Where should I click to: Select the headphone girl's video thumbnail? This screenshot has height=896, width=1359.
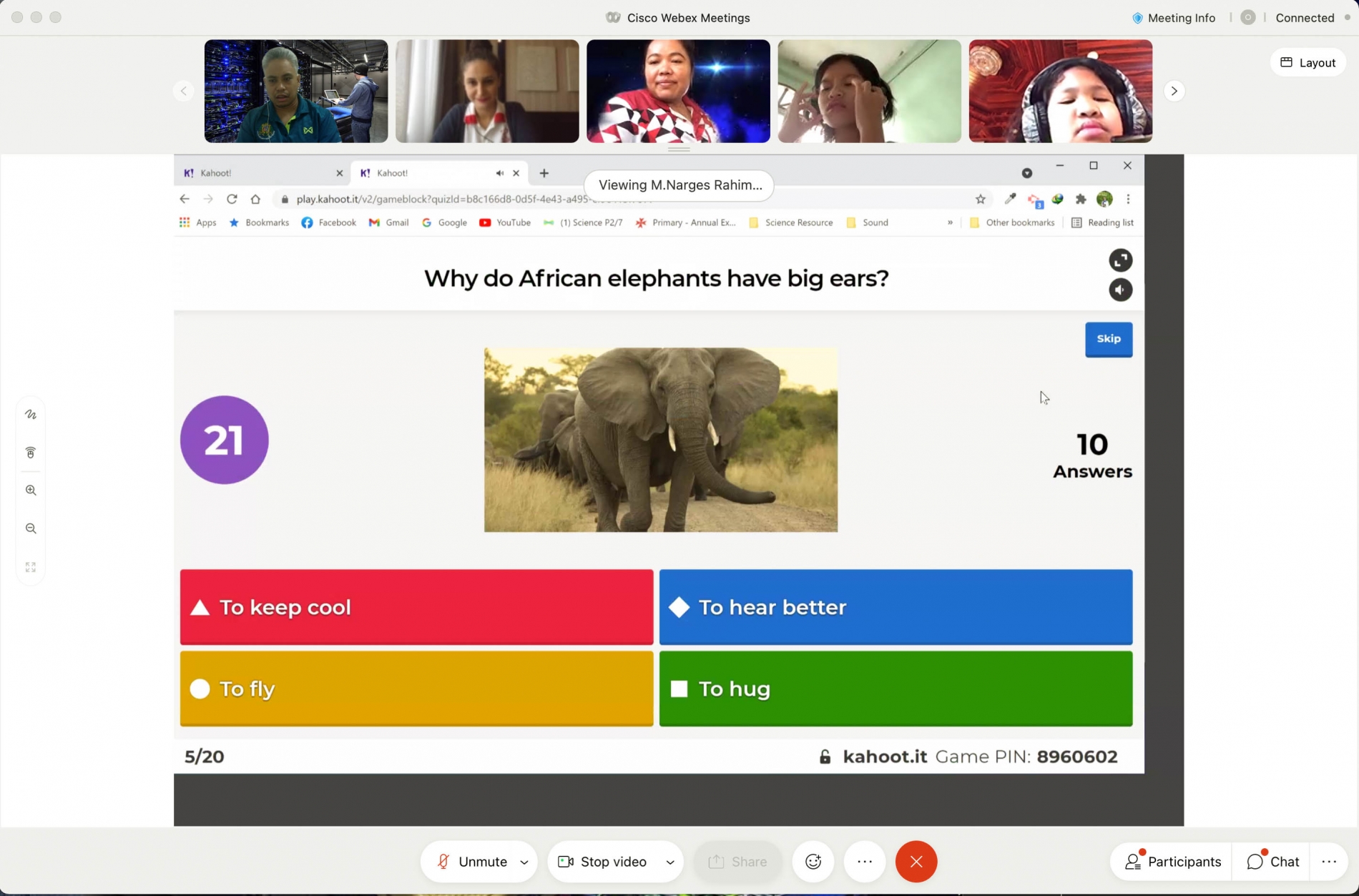tap(1060, 91)
